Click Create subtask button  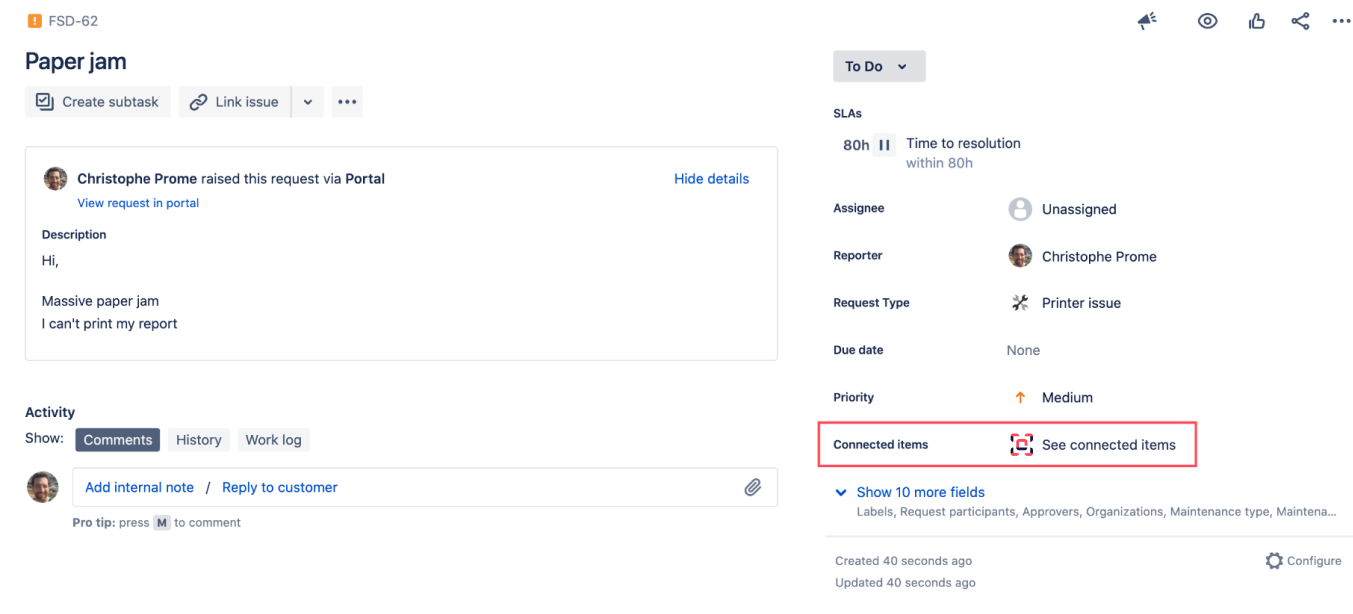click(x=98, y=102)
